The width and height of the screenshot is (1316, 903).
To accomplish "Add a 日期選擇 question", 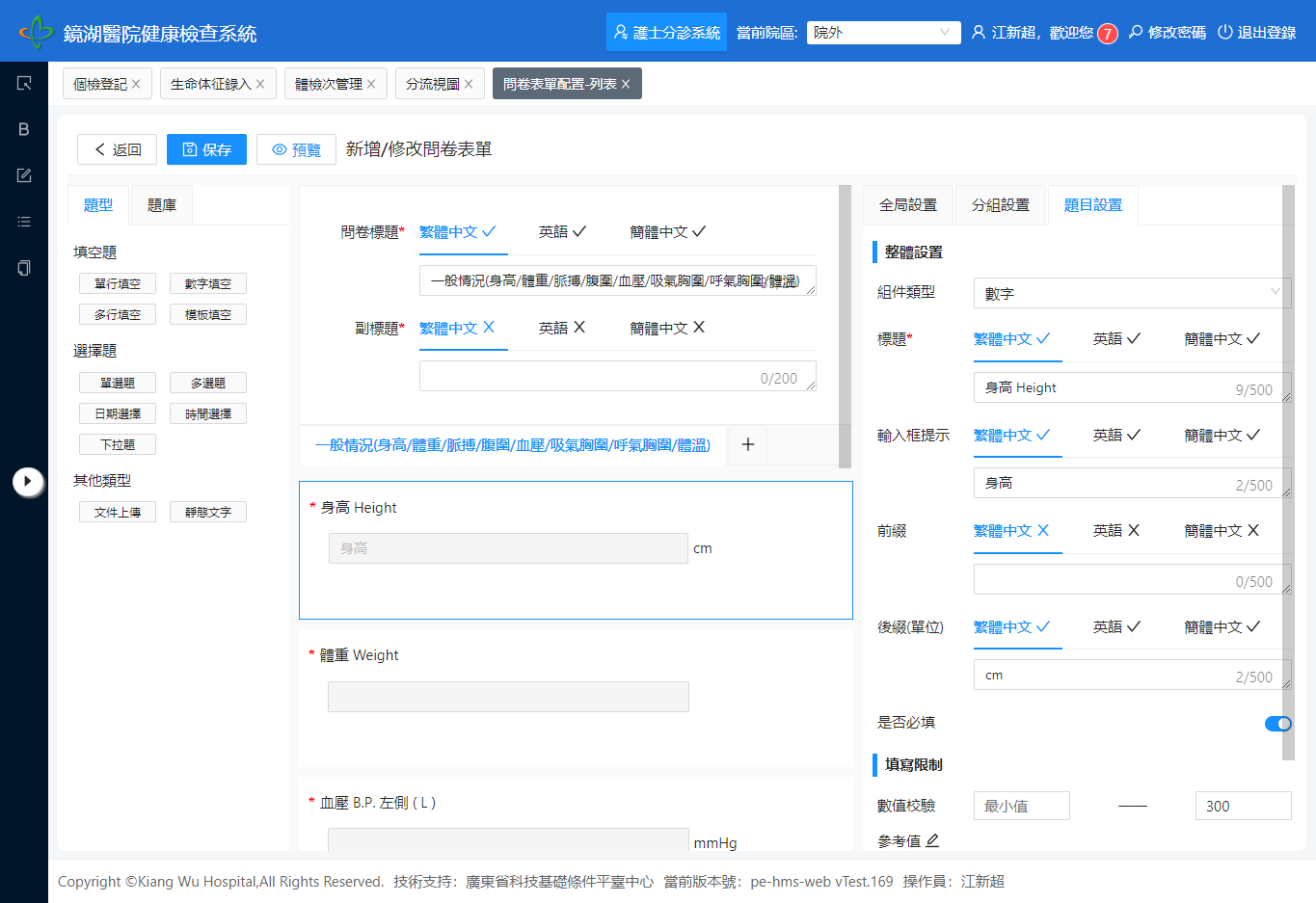I will pyautogui.click(x=118, y=413).
